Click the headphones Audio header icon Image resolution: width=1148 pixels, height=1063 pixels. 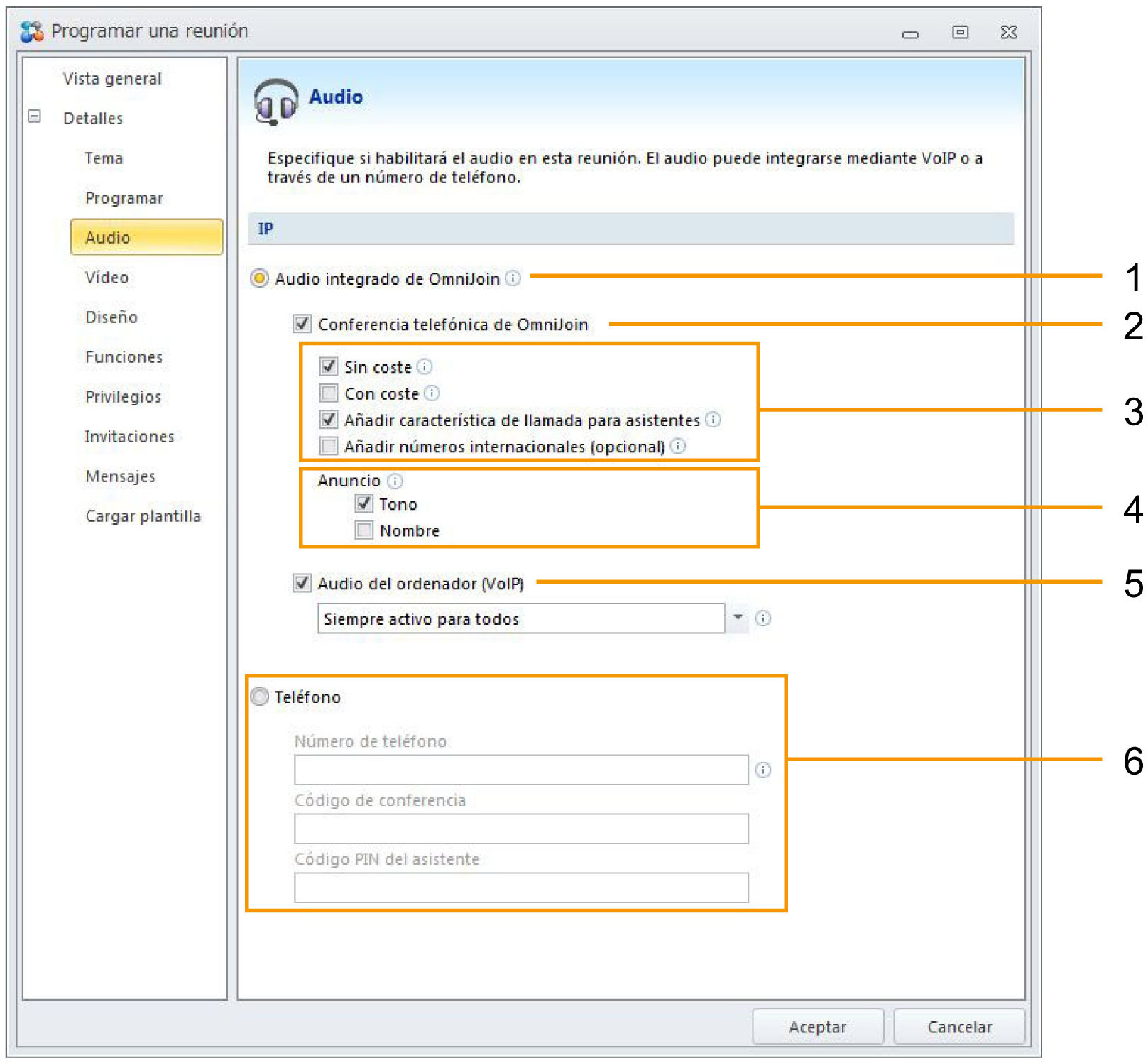tap(275, 102)
